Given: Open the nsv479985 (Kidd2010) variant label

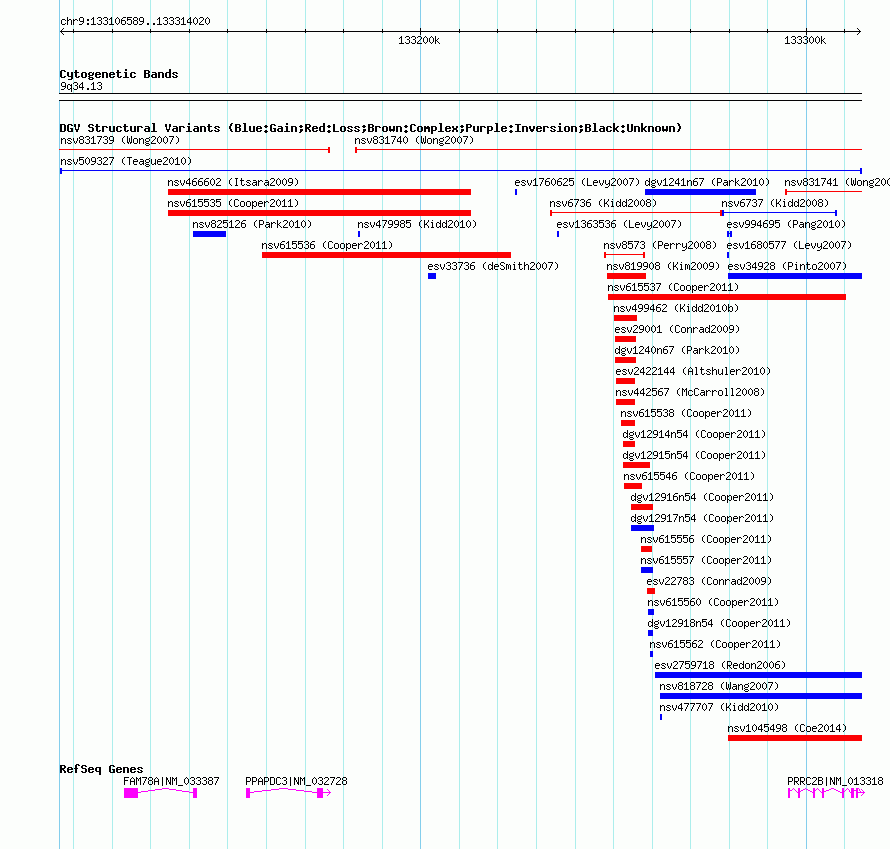Looking at the screenshot, I should click(417, 224).
